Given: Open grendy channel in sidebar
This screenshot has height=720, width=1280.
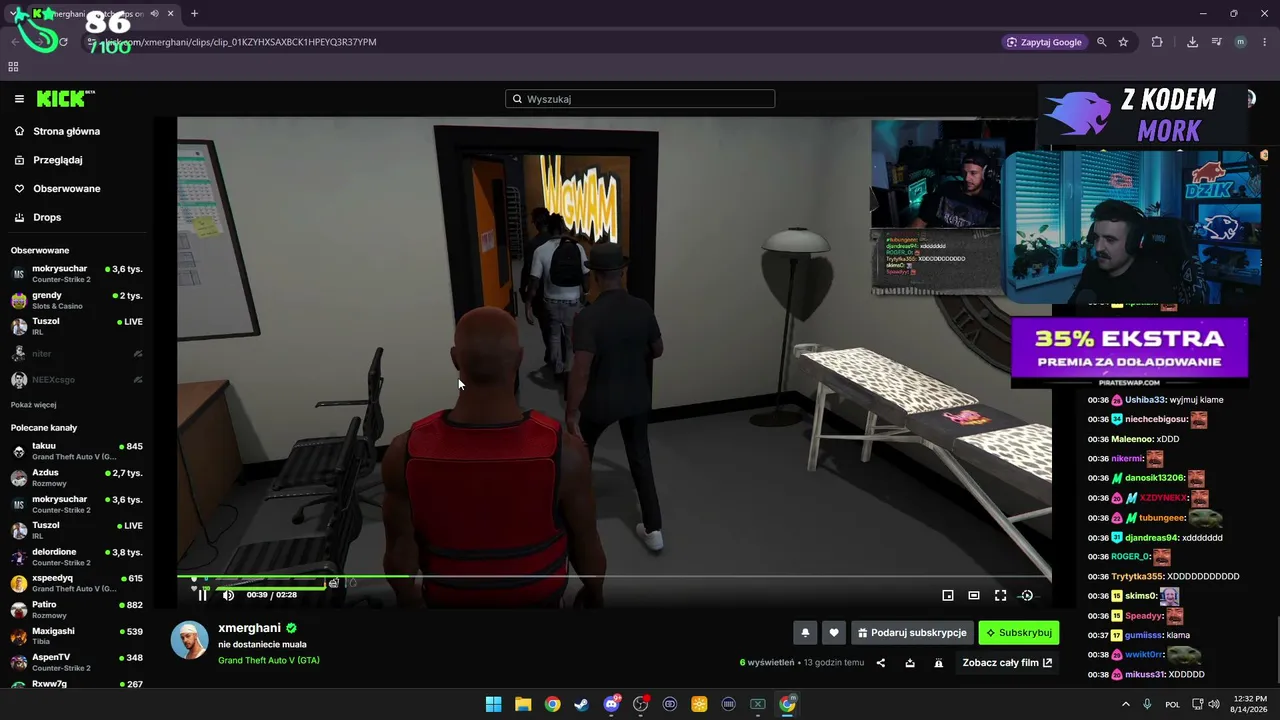Looking at the screenshot, I should tap(77, 300).
